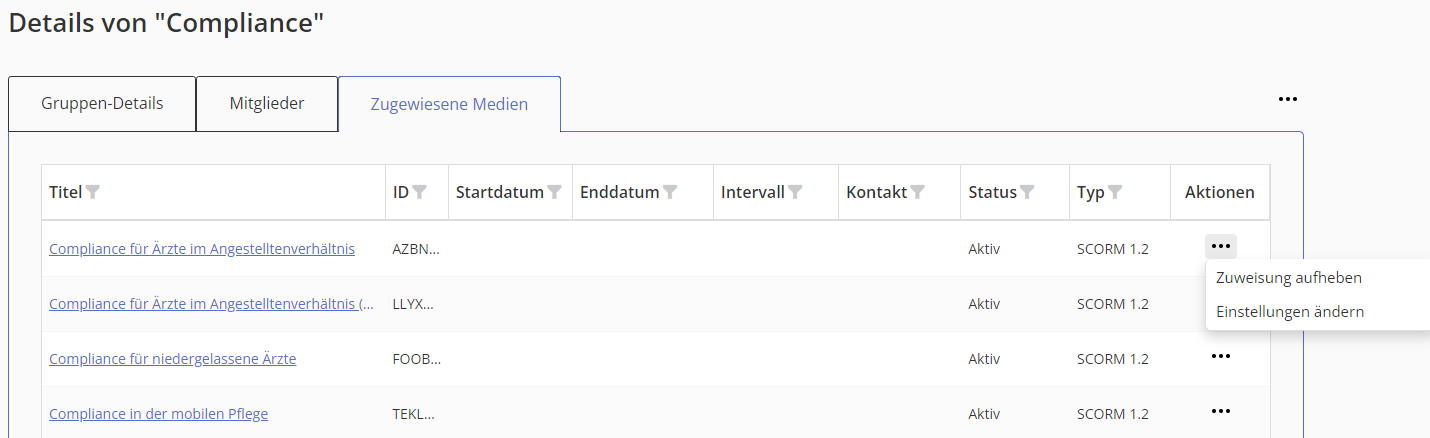The image size is (1430, 438).
Task: Select Zuweisung aufheben from the menu
Action: click(1289, 278)
